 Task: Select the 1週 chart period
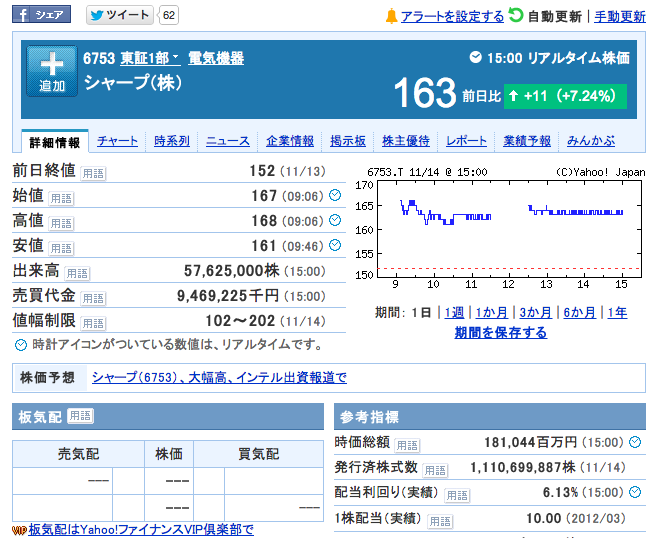(454, 313)
